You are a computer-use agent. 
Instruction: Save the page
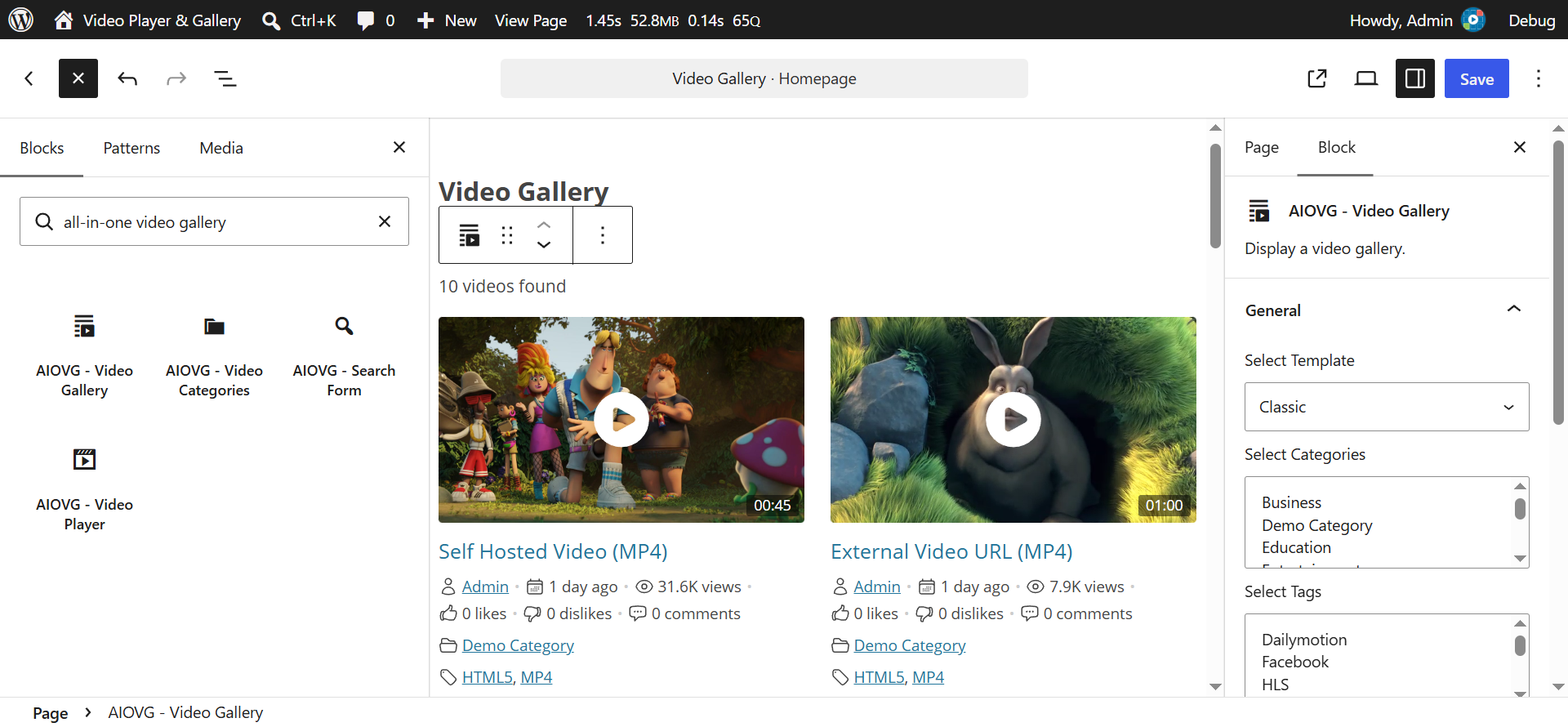[1477, 78]
